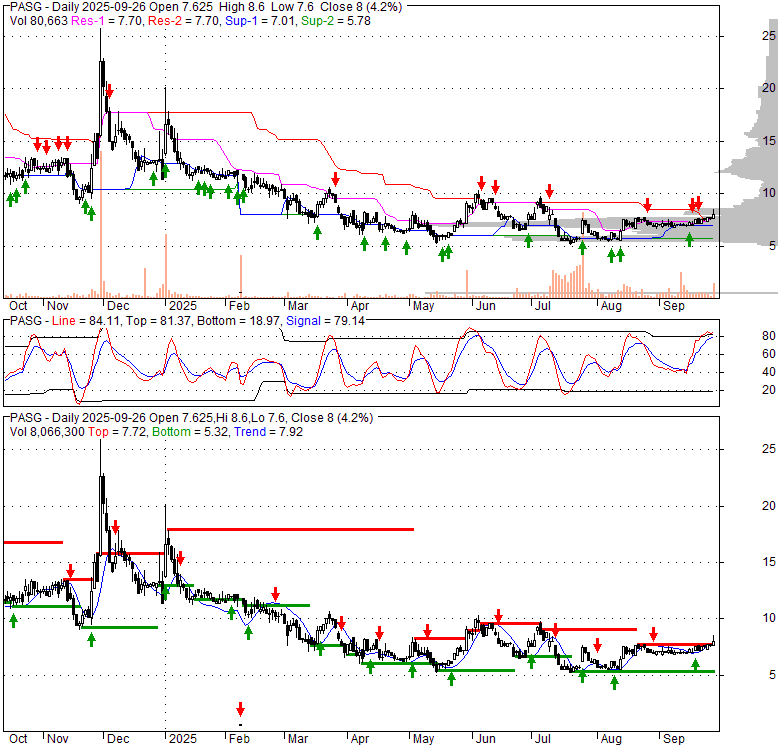Click the Mar label under the top chart

pyautogui.click(x=298, y=306)
